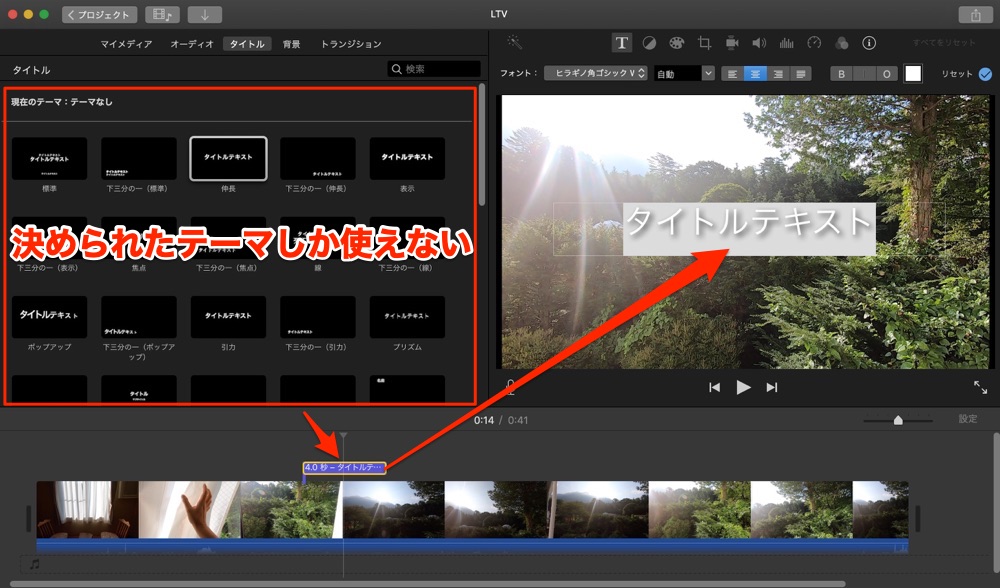The height and width of the screenshot is (588, 1000).
Task: Select the プリズム title thumbnail
Action: (x=407, y=317)
